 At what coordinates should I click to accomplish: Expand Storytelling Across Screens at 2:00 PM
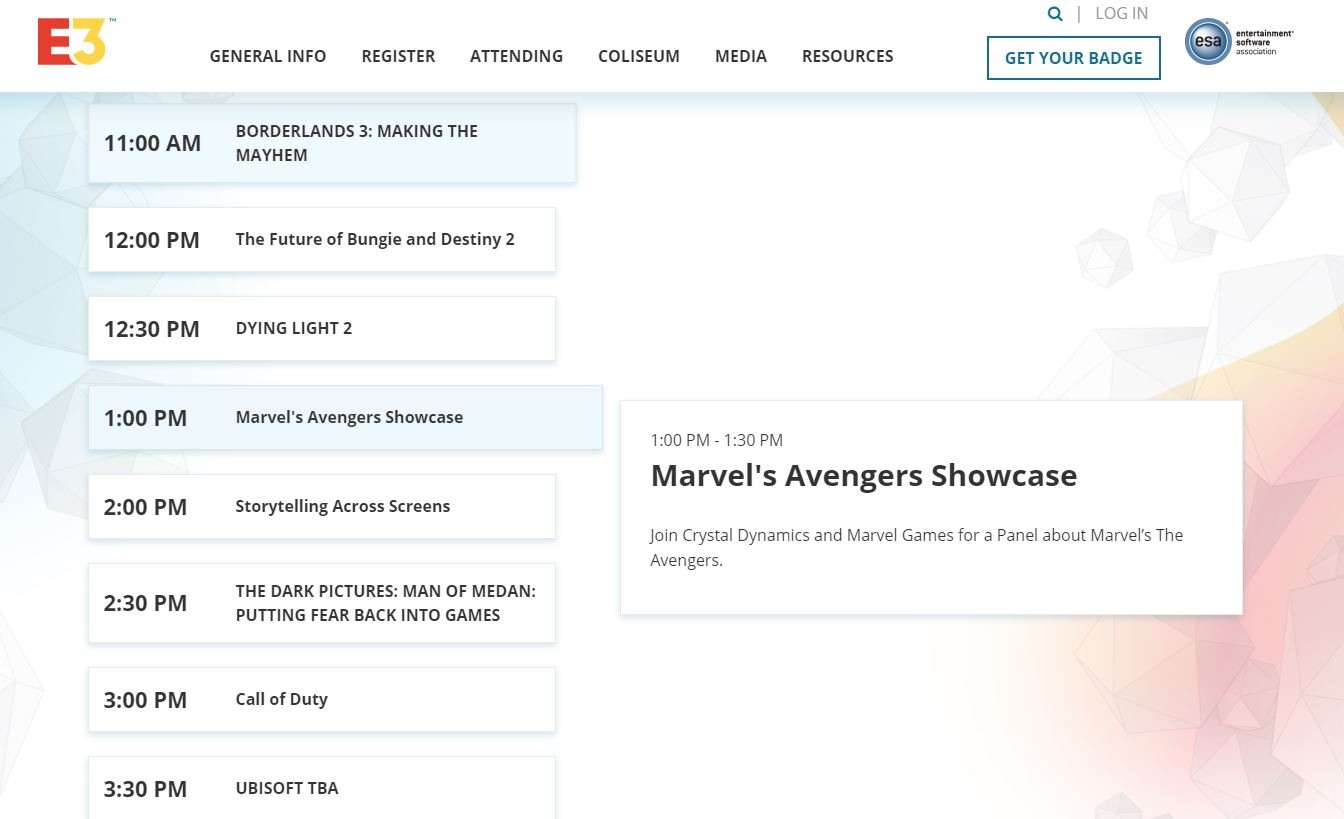[321, 507]
